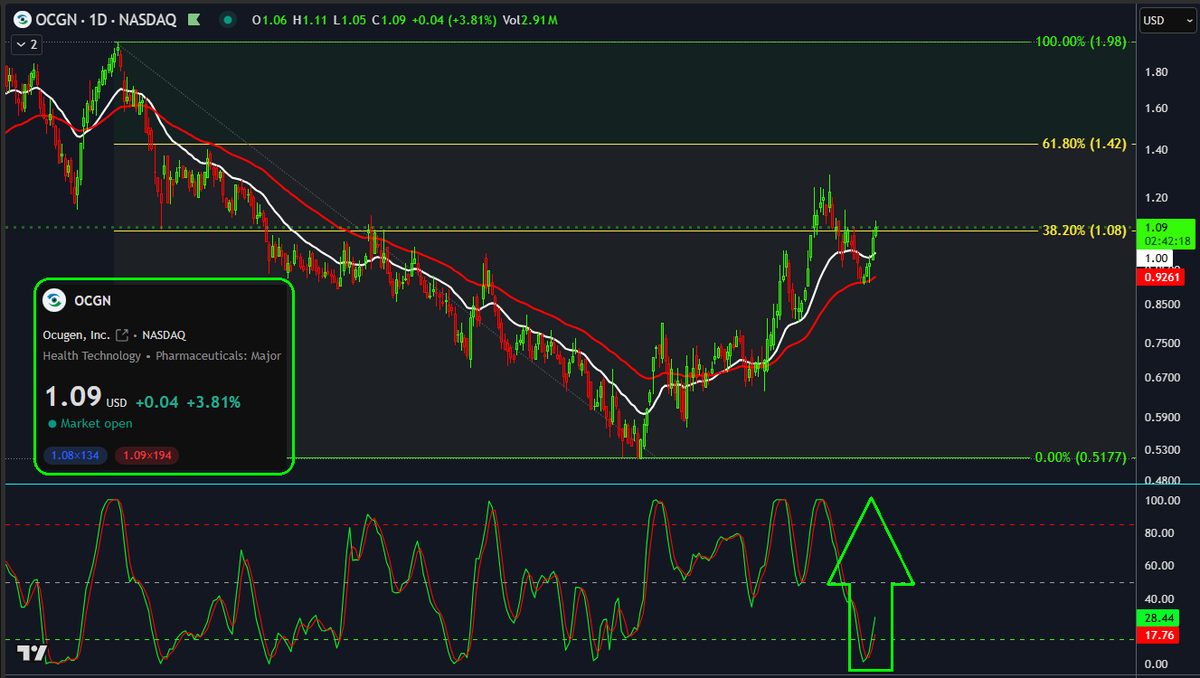The image size is (1200, 678).
Task: Click the white 1.00 moving average axis label
Action: tap(1157, 258)
